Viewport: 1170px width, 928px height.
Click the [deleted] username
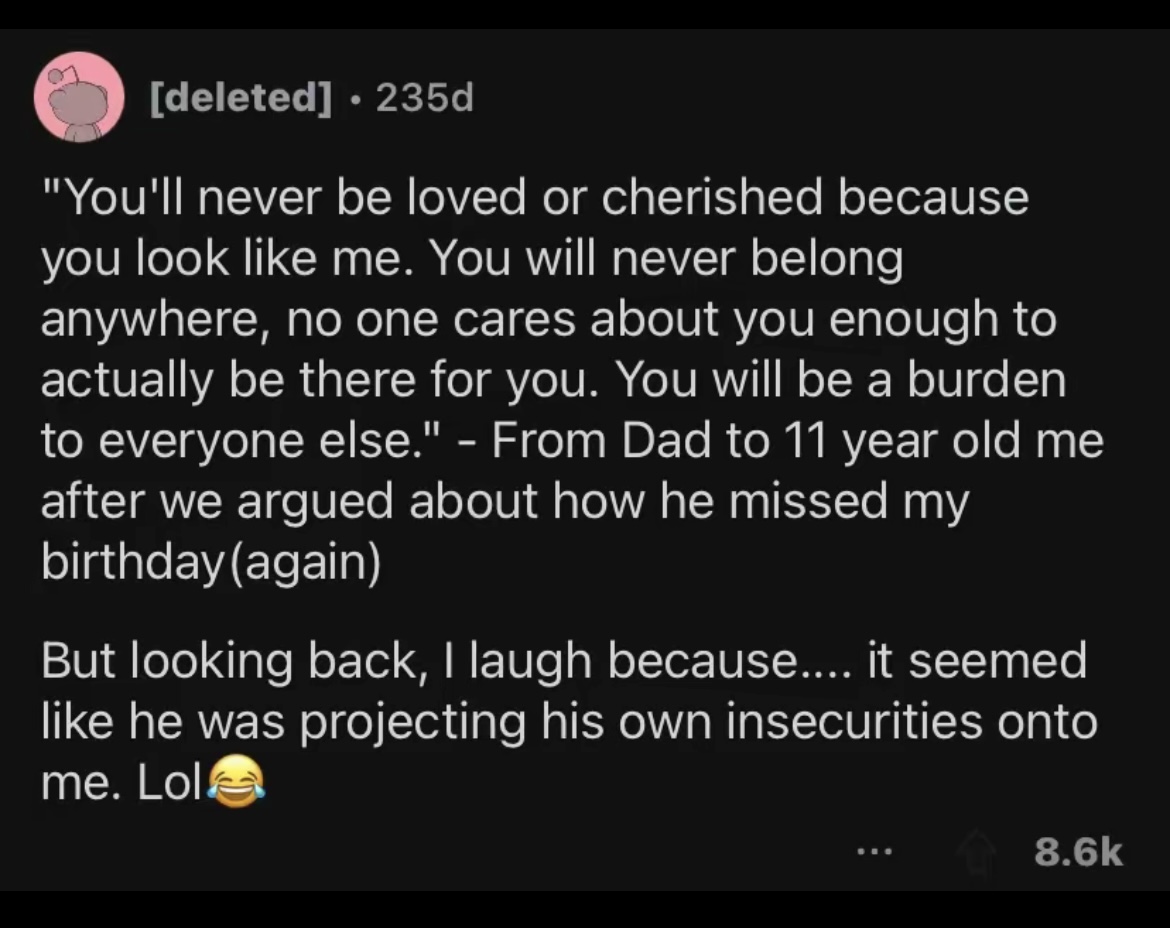(x=240, y=98)
